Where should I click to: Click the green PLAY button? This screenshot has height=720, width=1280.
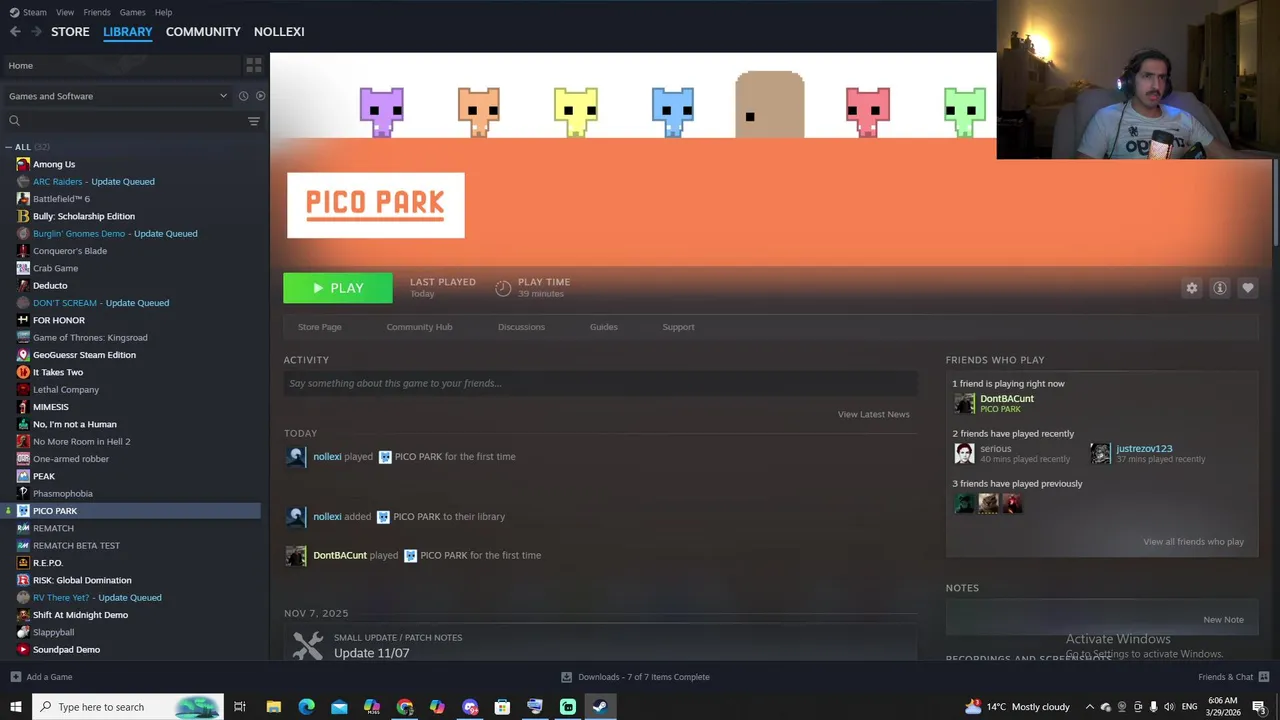point(338,288)
